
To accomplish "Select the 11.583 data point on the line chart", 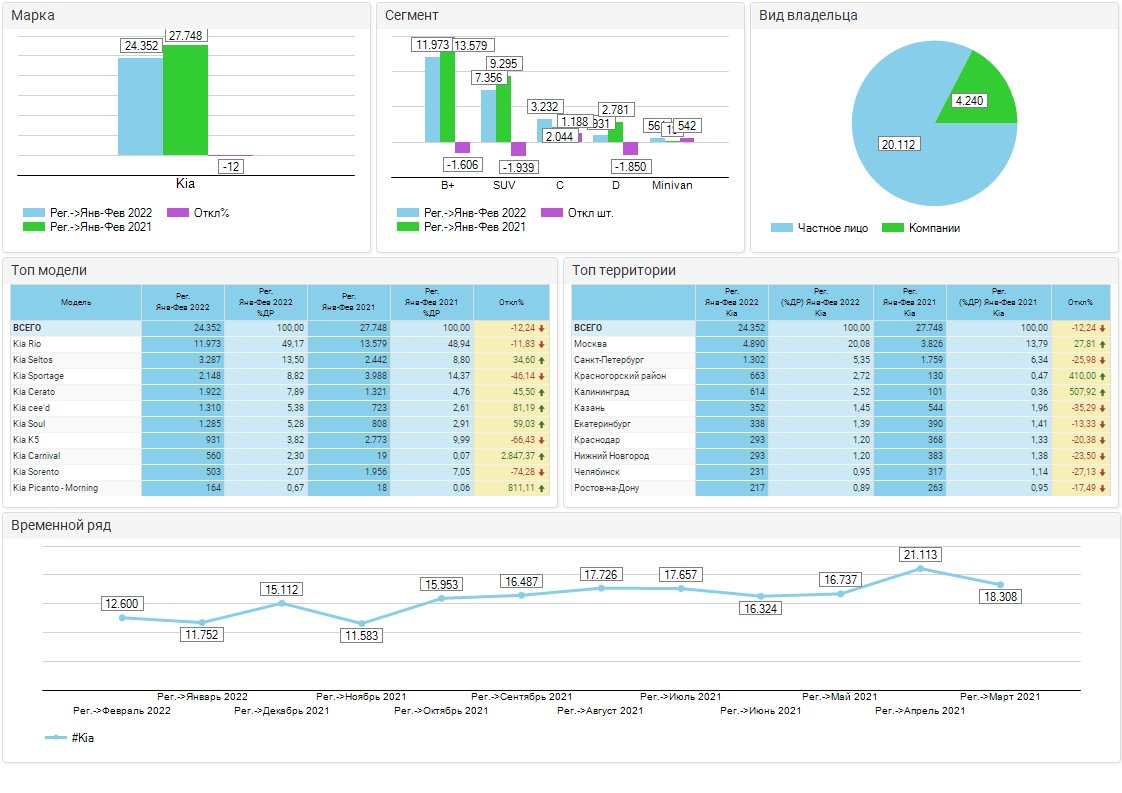I will (x=362, y=624).
